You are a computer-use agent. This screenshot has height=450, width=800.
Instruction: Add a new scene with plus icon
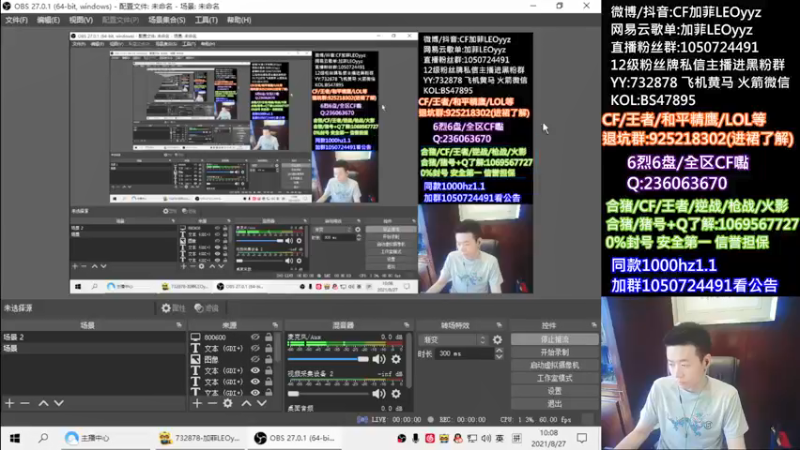9,403
